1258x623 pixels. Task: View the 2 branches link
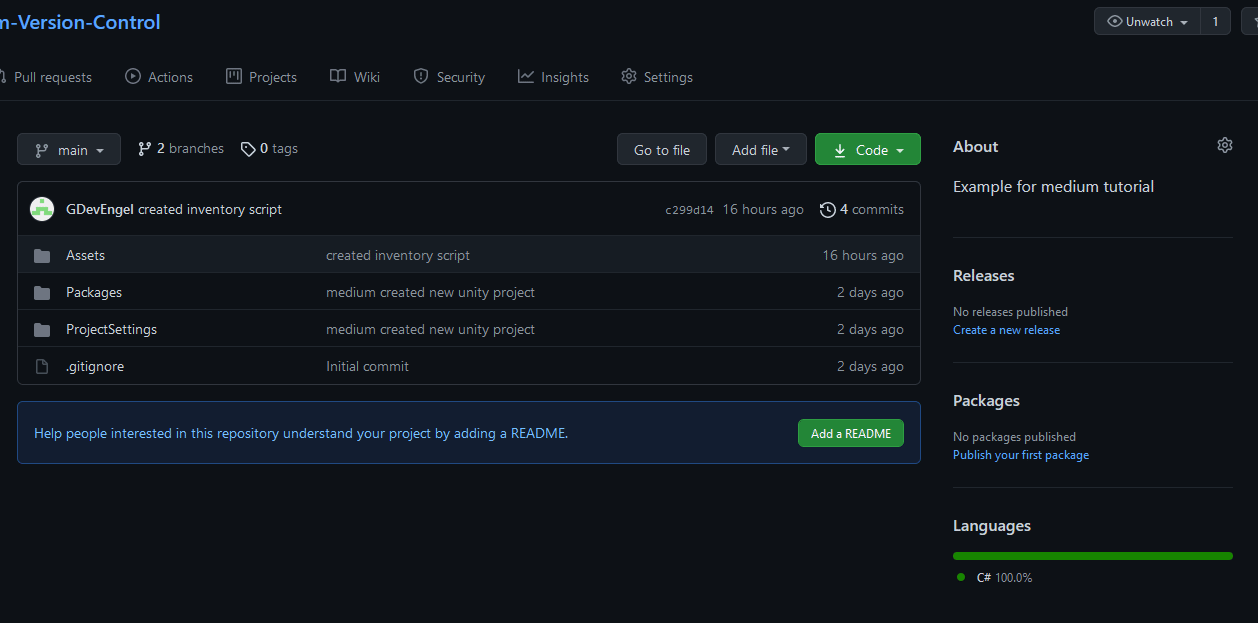click(181, 148)
